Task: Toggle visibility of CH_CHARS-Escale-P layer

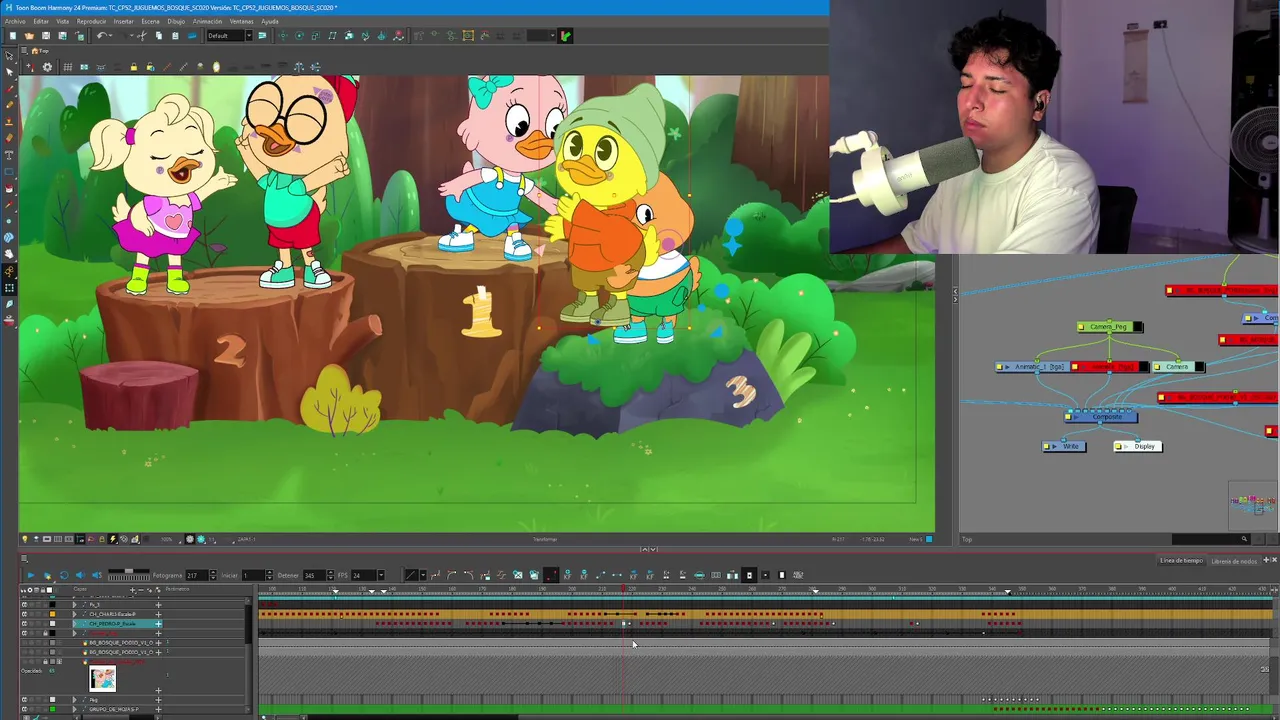Action: click(x=25, y=614)
